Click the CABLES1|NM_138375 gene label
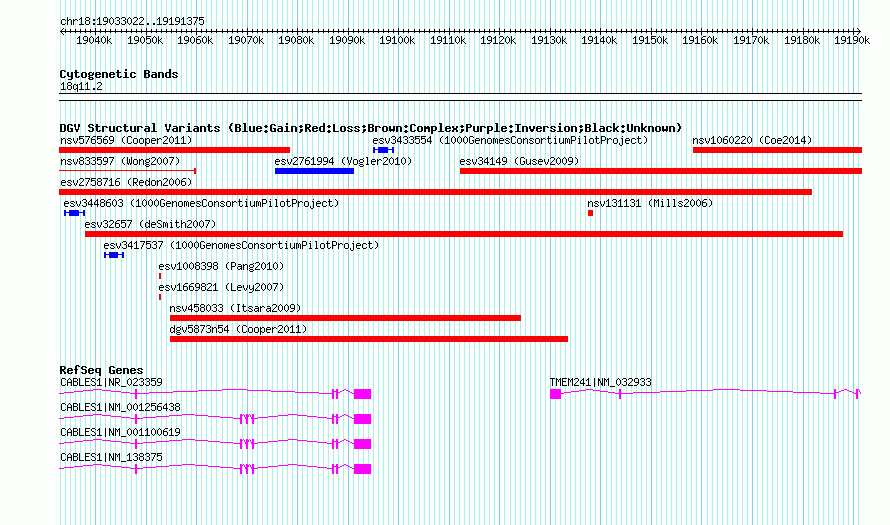The image size is (890, 525). pos(111,457)
